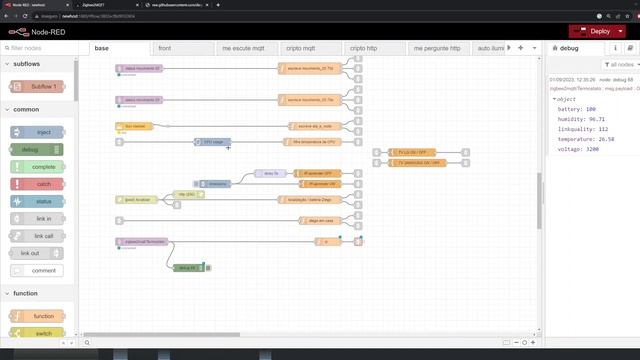Collapse all palette categories arrow button
Image resolution: width=640 pixels, height=360 pixels.
[x=63, y=343]
